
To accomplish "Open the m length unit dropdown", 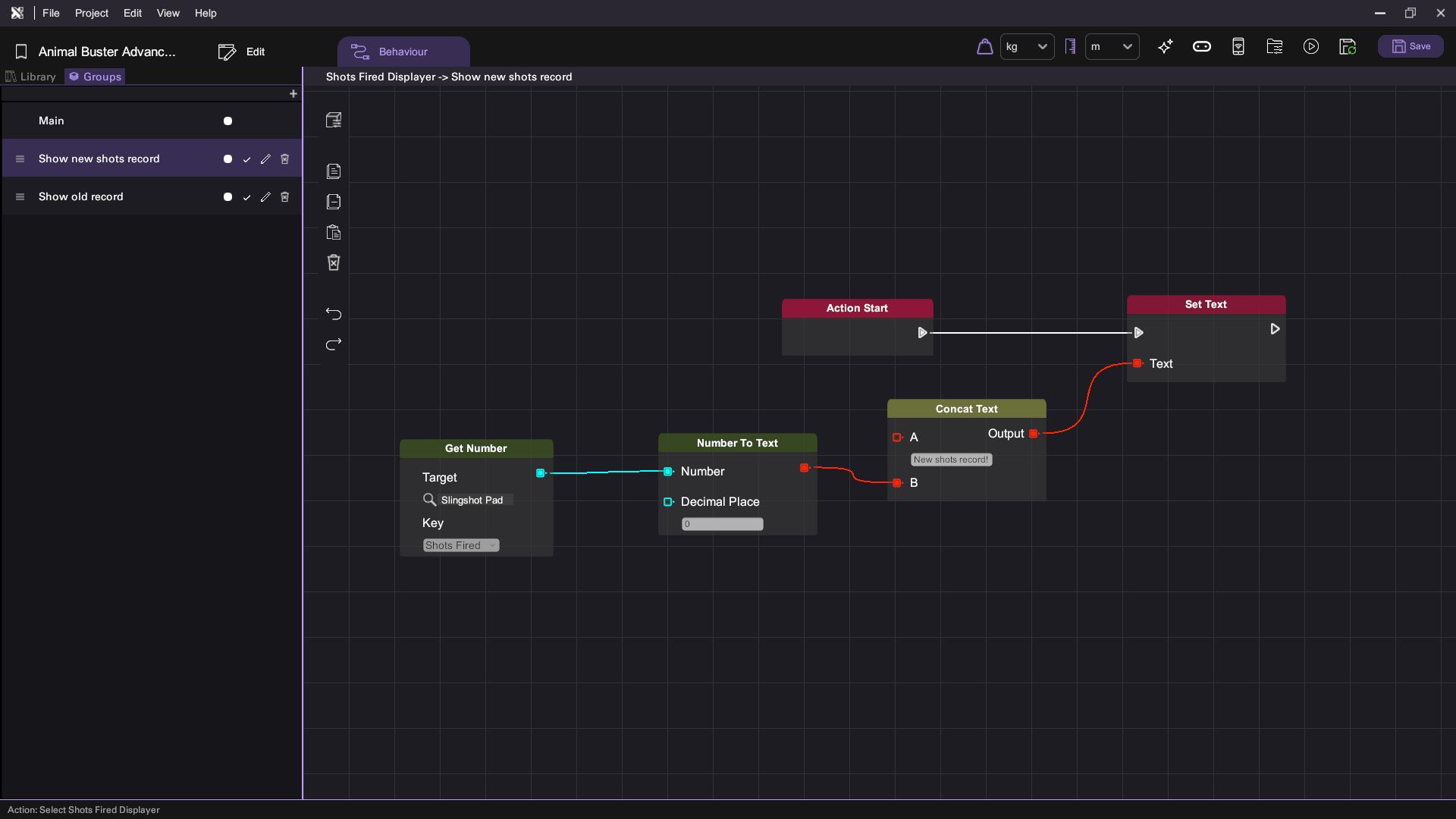I will 1112,47.
